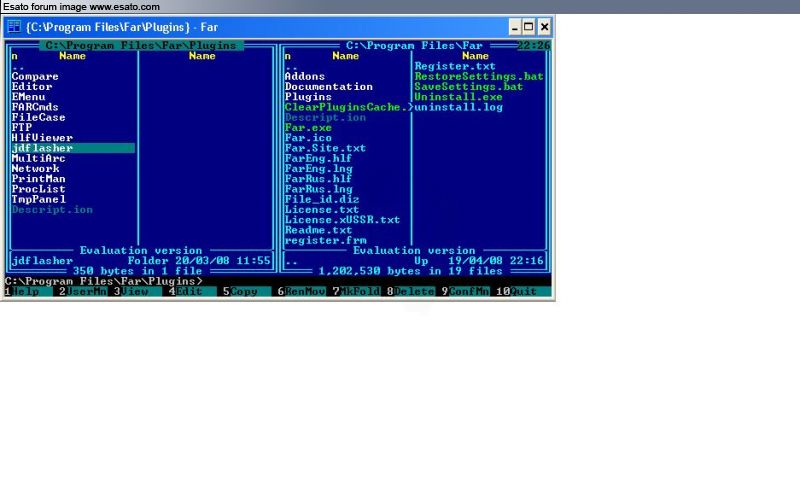Select the FTP plugin folder
The image size is (800, 481).
point(22,128)
